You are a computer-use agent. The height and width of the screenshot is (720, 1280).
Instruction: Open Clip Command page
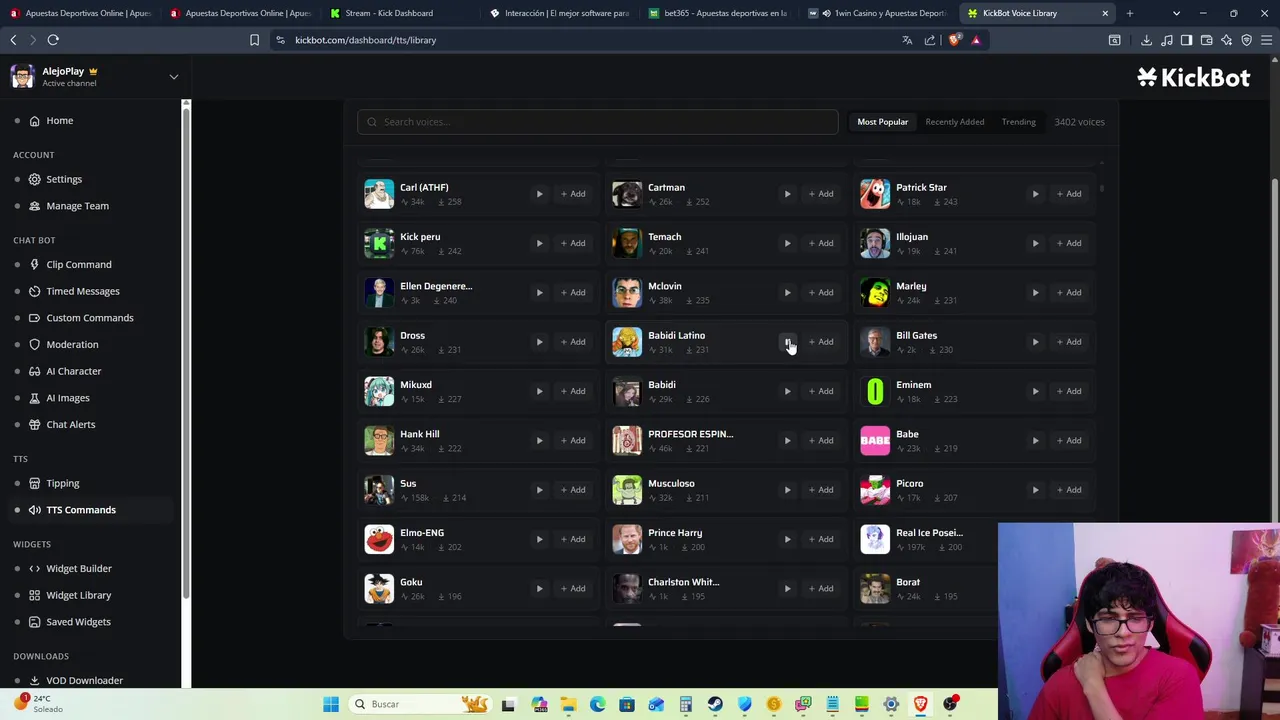point(79,265)
